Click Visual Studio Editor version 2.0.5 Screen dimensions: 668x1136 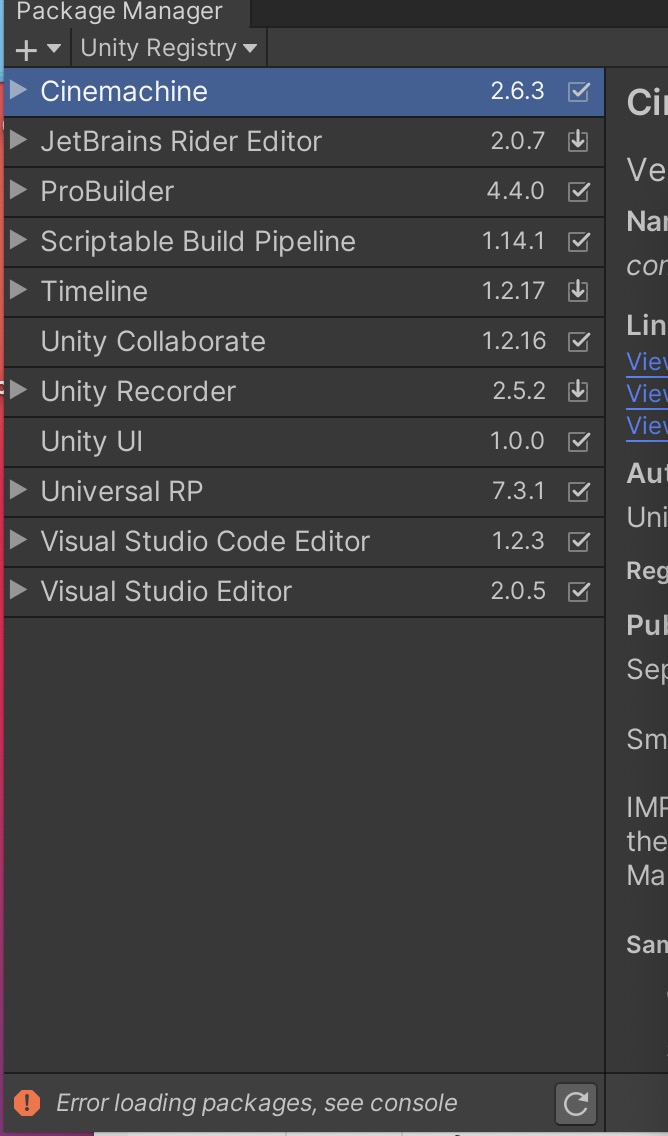pos(518,590)
